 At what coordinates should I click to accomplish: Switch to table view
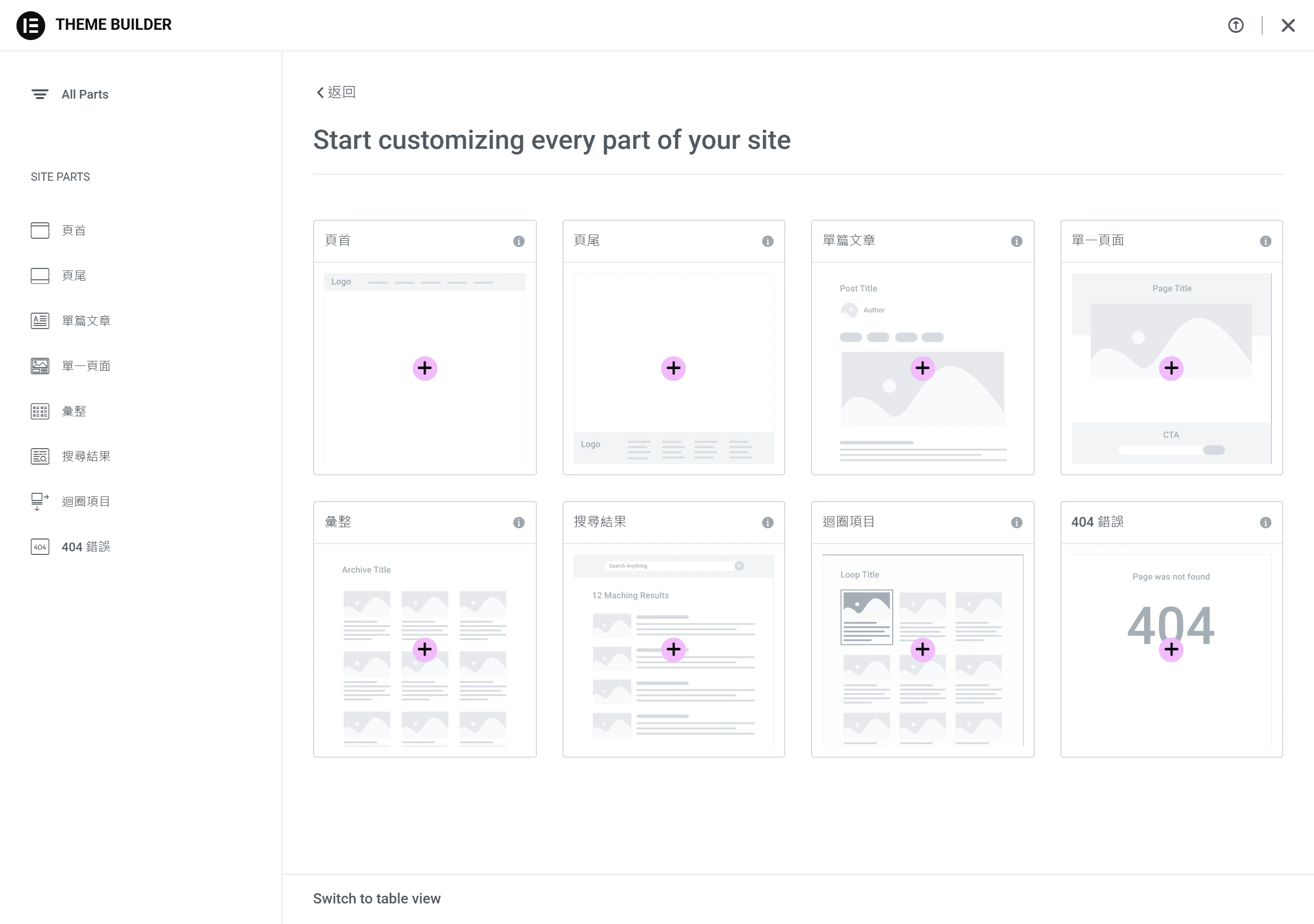coord(377,898)
